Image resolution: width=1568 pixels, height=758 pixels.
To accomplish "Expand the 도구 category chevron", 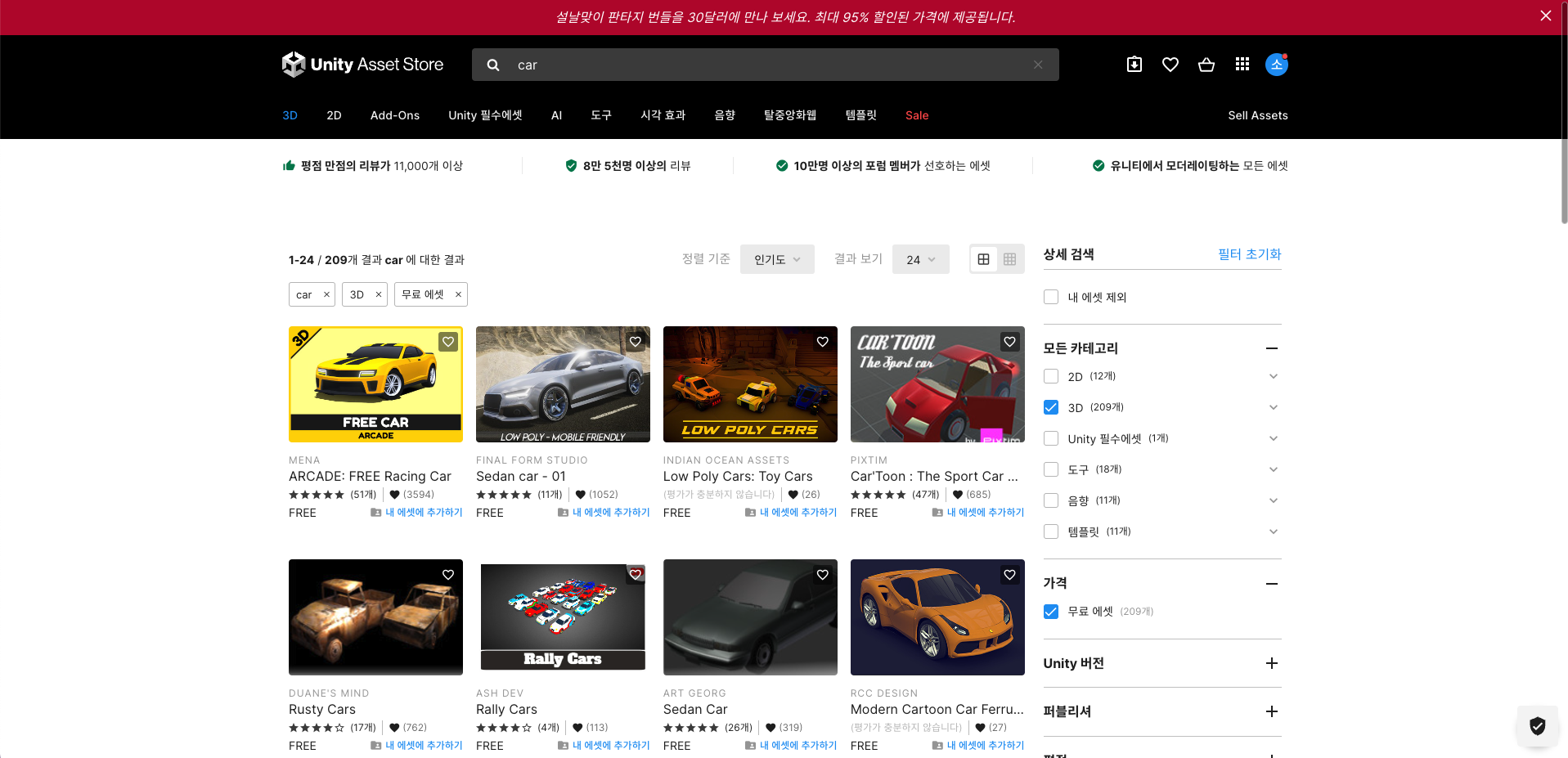I will click(x=1274, y=469).
